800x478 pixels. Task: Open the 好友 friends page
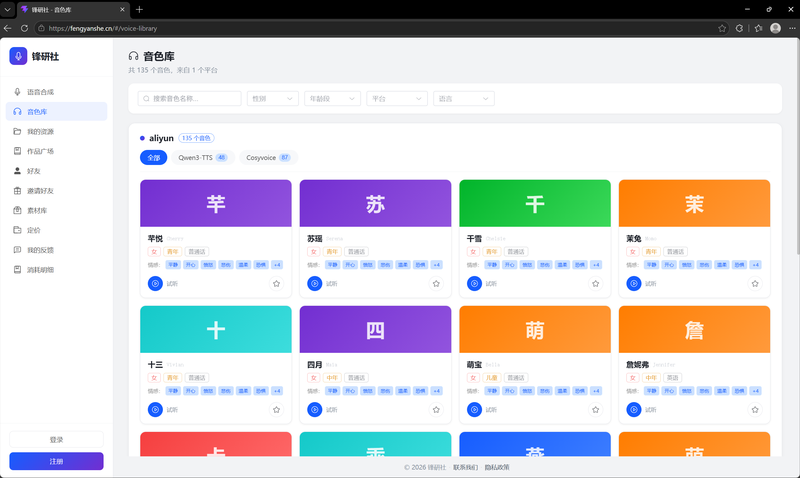coord(57,171)
